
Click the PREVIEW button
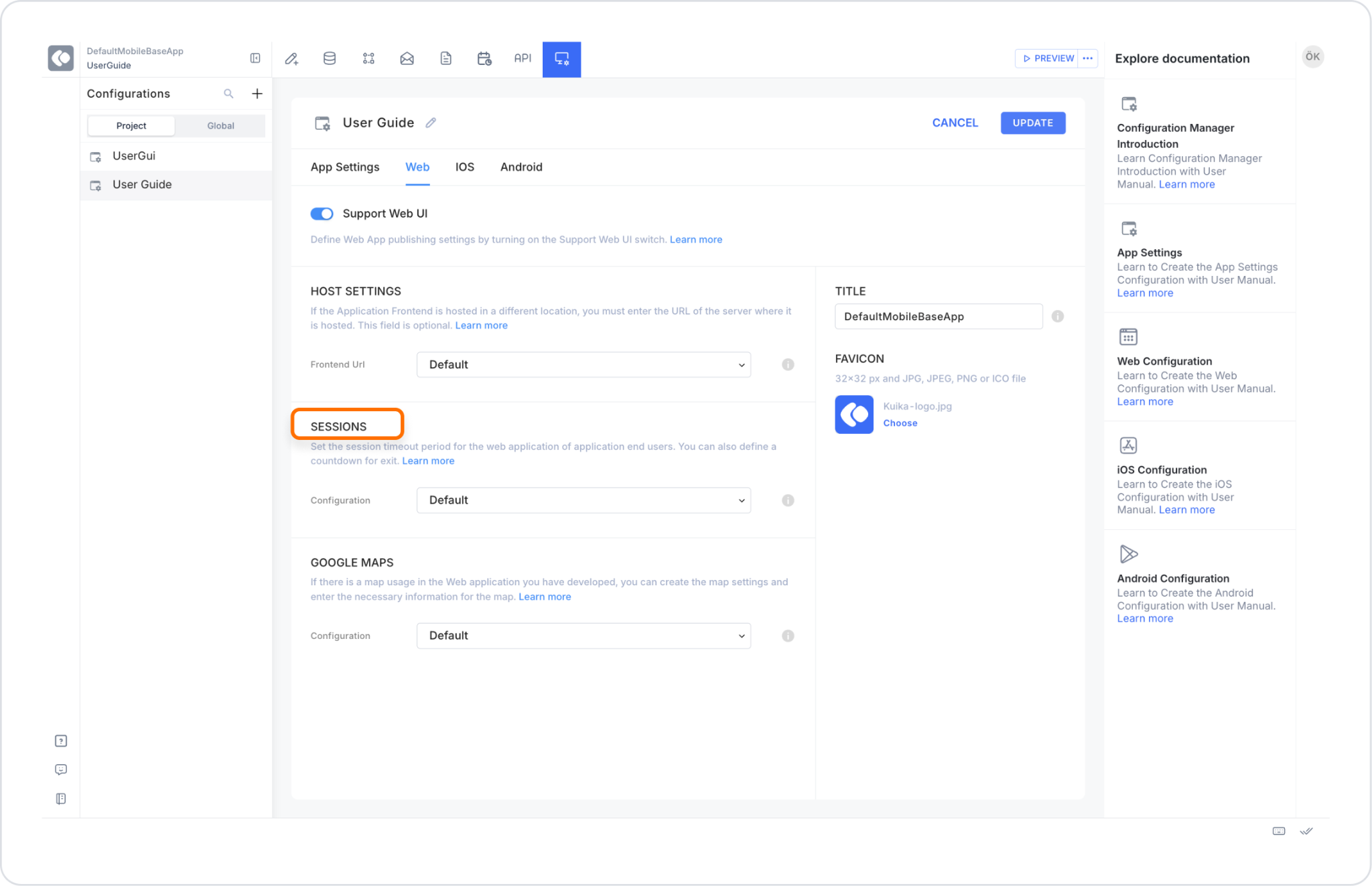coord(1048,58)
